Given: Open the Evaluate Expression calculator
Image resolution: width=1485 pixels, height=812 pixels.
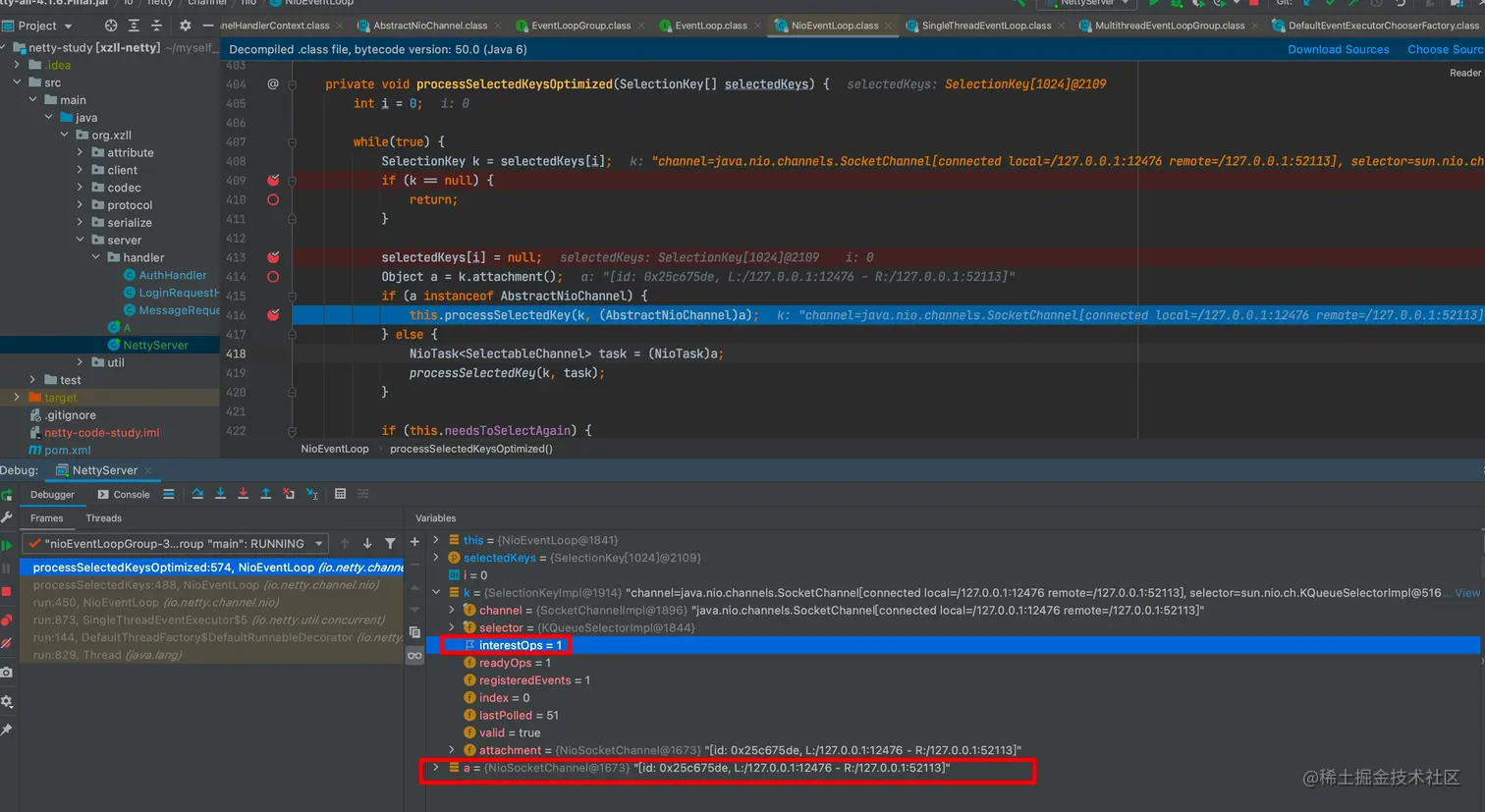Looking at the screenshot, I should pyautogui.click(x=340, y=494).
